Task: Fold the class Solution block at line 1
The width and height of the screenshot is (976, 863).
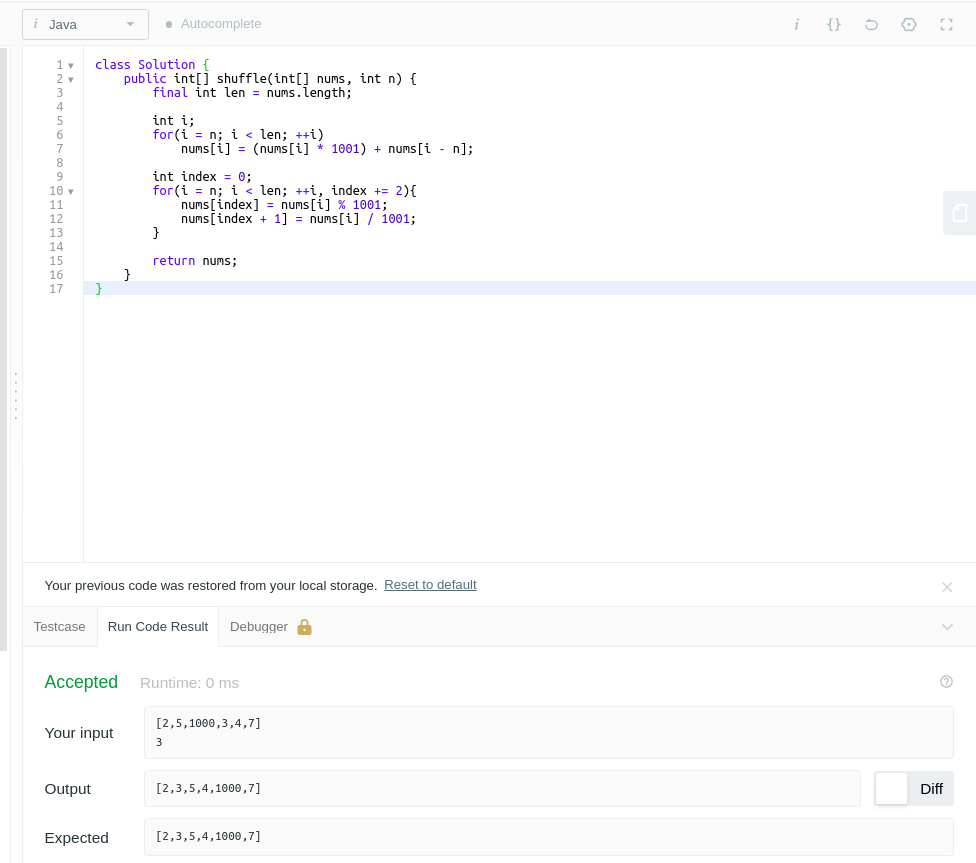Action: (x=71, y=66)
